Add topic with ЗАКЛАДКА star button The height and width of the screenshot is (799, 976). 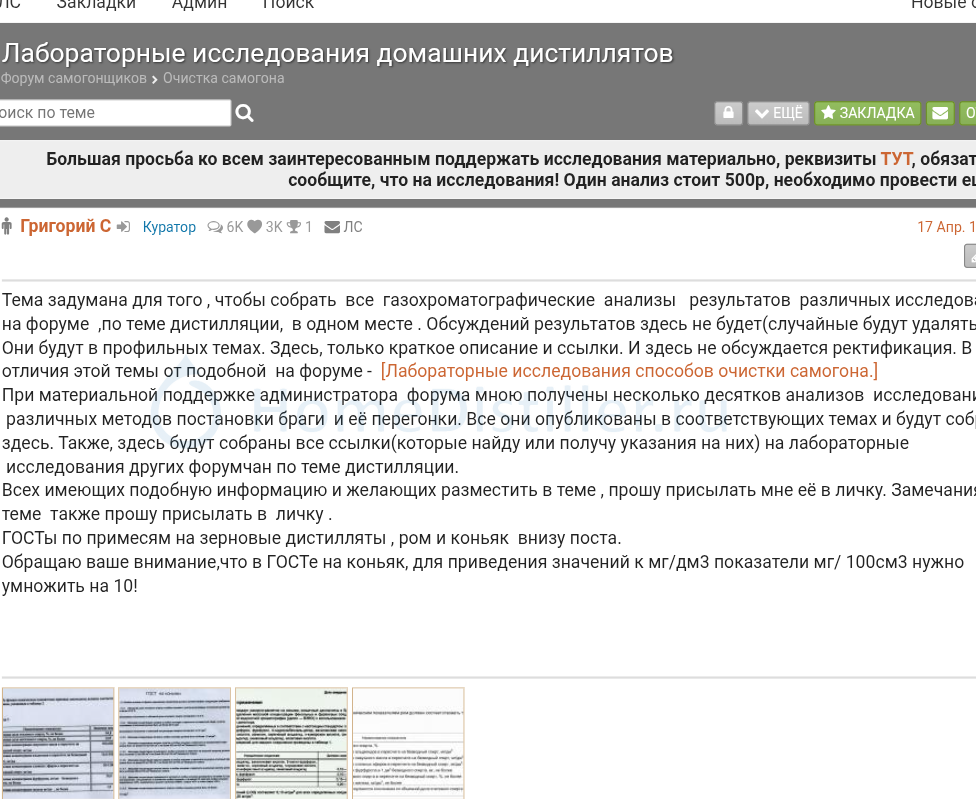[x=867, y=113]
